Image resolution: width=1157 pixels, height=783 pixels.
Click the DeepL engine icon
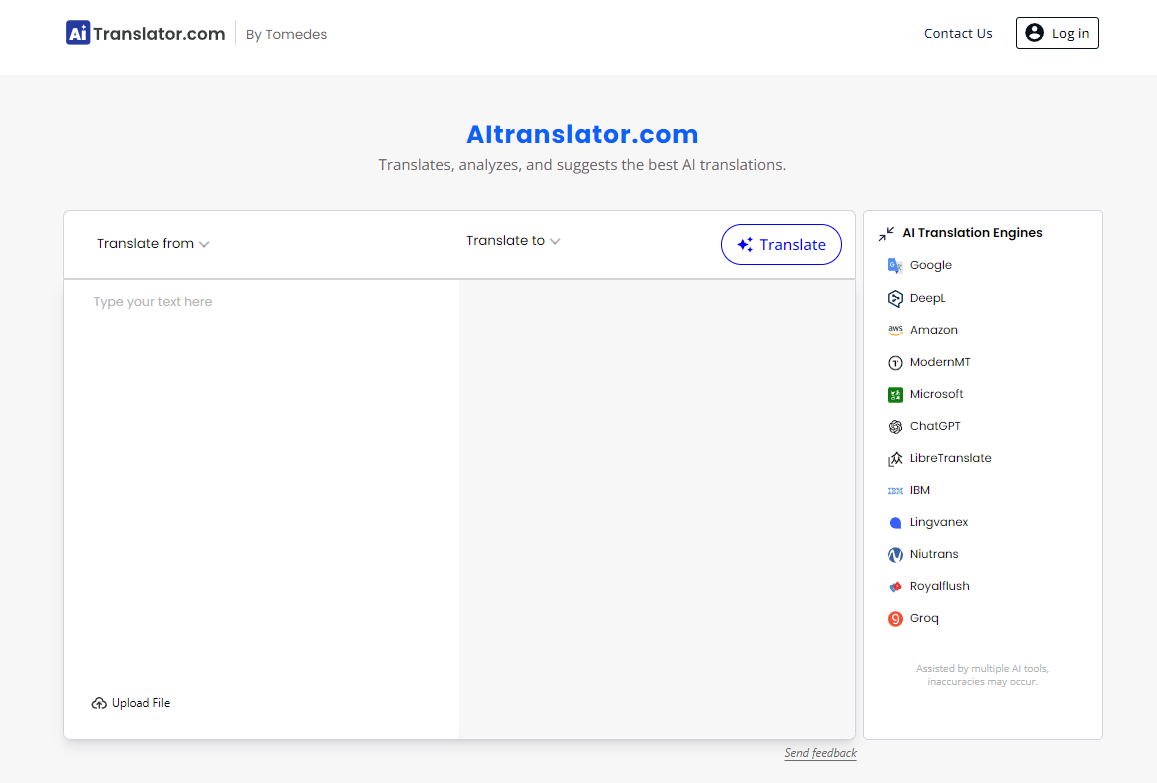tap(895, 298)
